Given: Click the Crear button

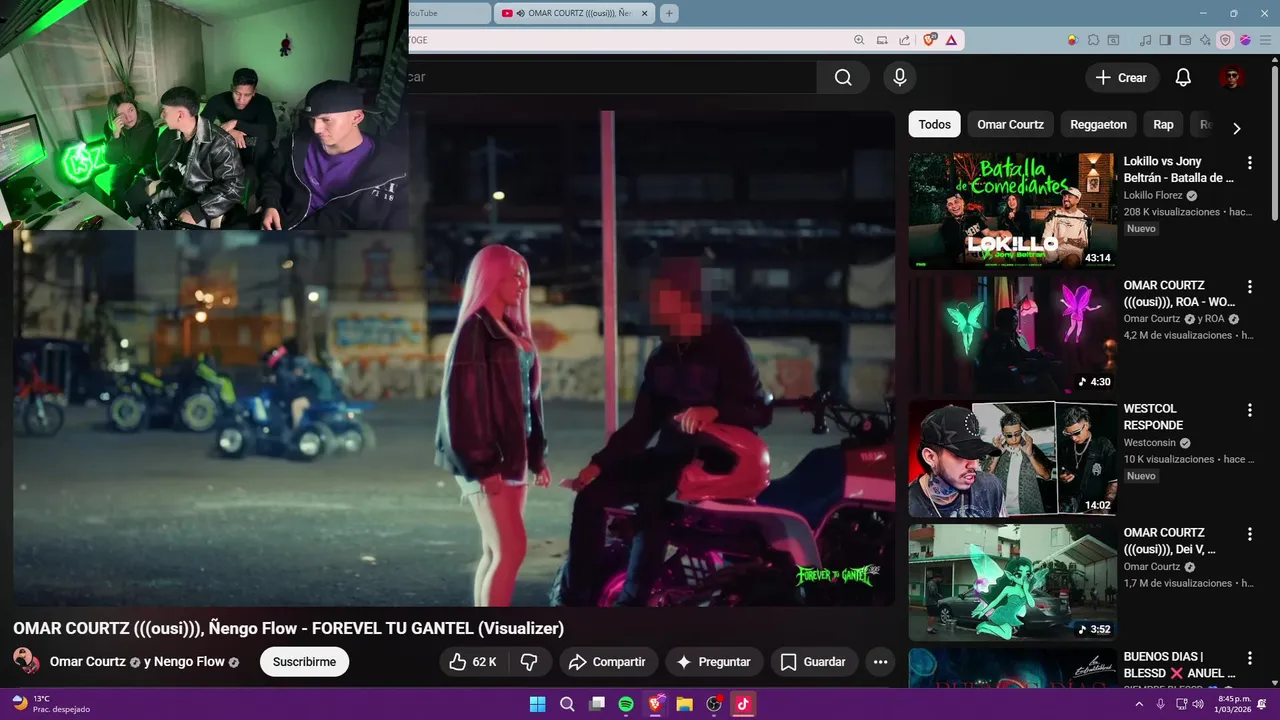Looking at the screenshot, I should pyautogui.click(x=1121, y=78).
